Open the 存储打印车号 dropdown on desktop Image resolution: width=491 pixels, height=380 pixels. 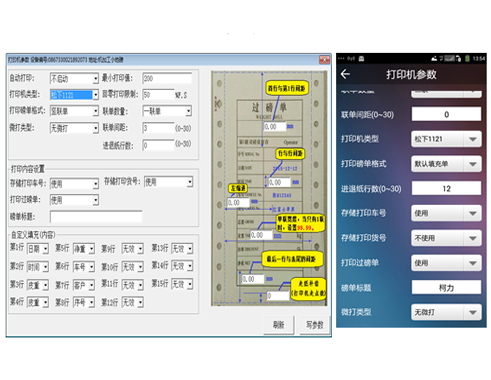coord(74,184)
